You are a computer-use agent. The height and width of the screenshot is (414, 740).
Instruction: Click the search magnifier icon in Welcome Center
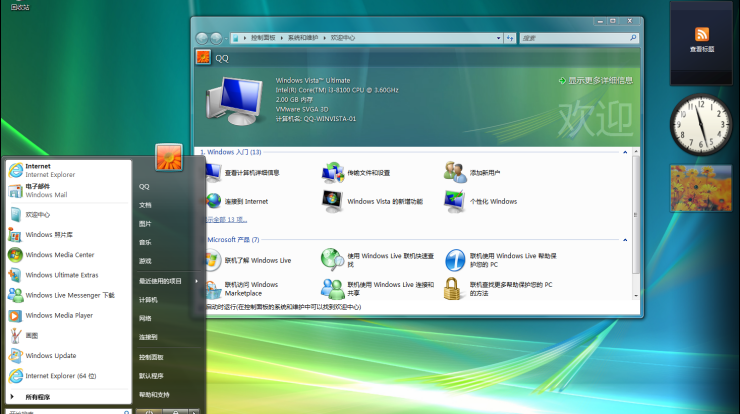(633, 38)
